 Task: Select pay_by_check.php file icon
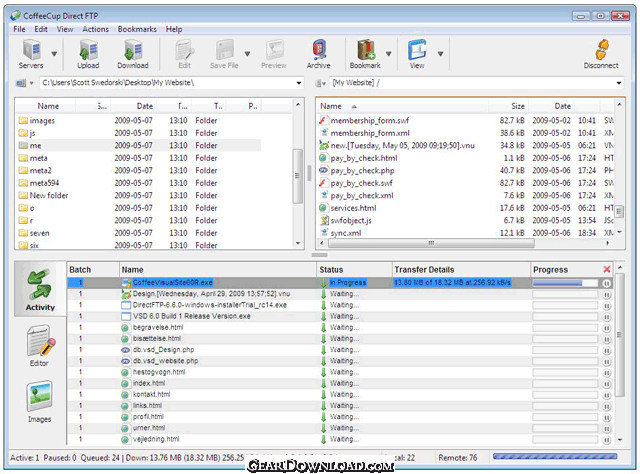click(323, 170)
